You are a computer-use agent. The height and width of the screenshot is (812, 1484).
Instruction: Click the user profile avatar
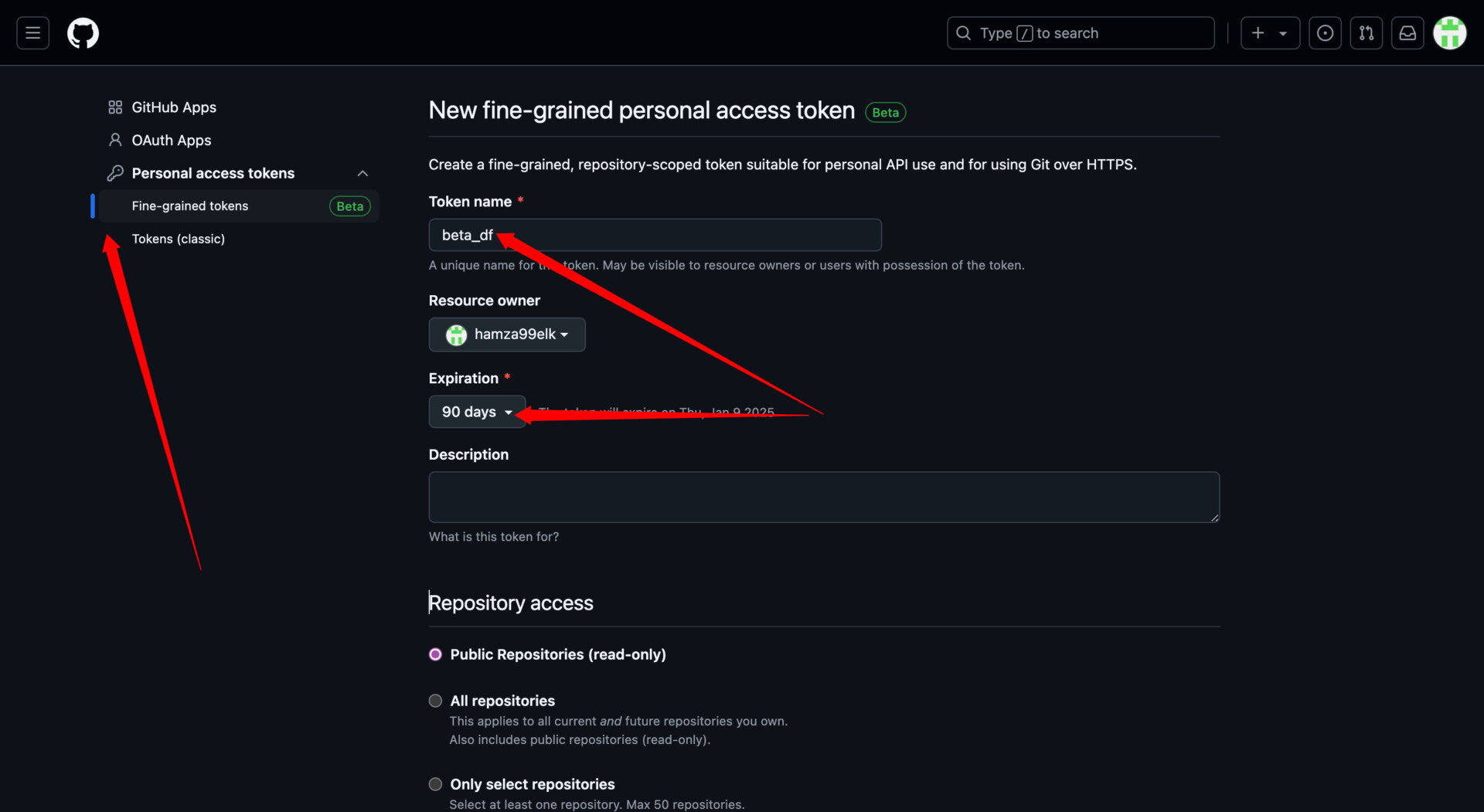point(1449,33)
